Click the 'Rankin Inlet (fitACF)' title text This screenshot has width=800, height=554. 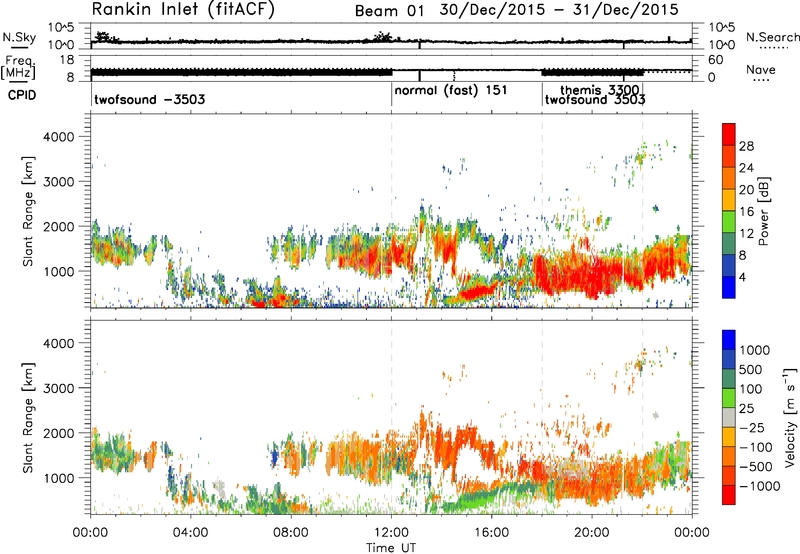tap(183, 10)
